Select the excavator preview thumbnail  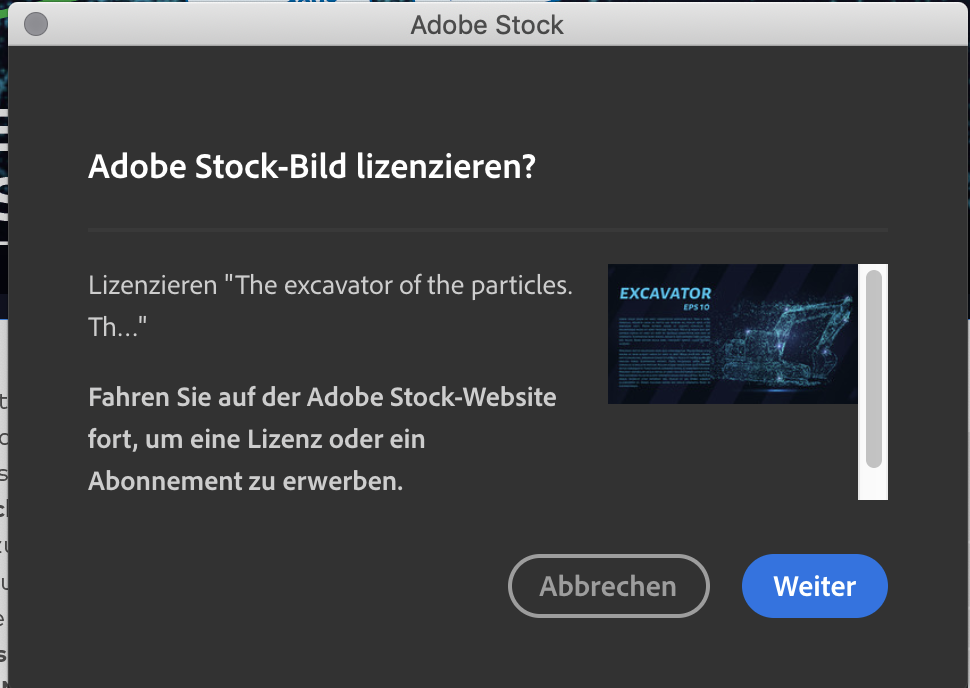click(732, 334)
